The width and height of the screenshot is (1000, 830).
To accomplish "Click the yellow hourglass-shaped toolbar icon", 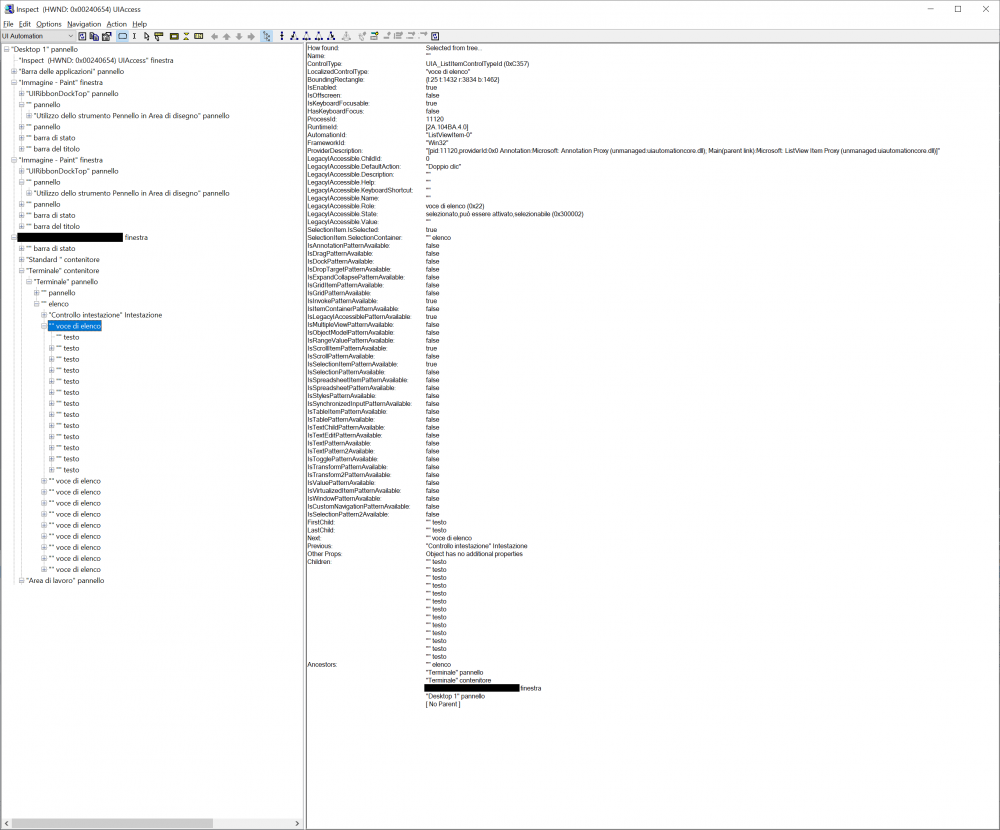I will coord(186,36).
